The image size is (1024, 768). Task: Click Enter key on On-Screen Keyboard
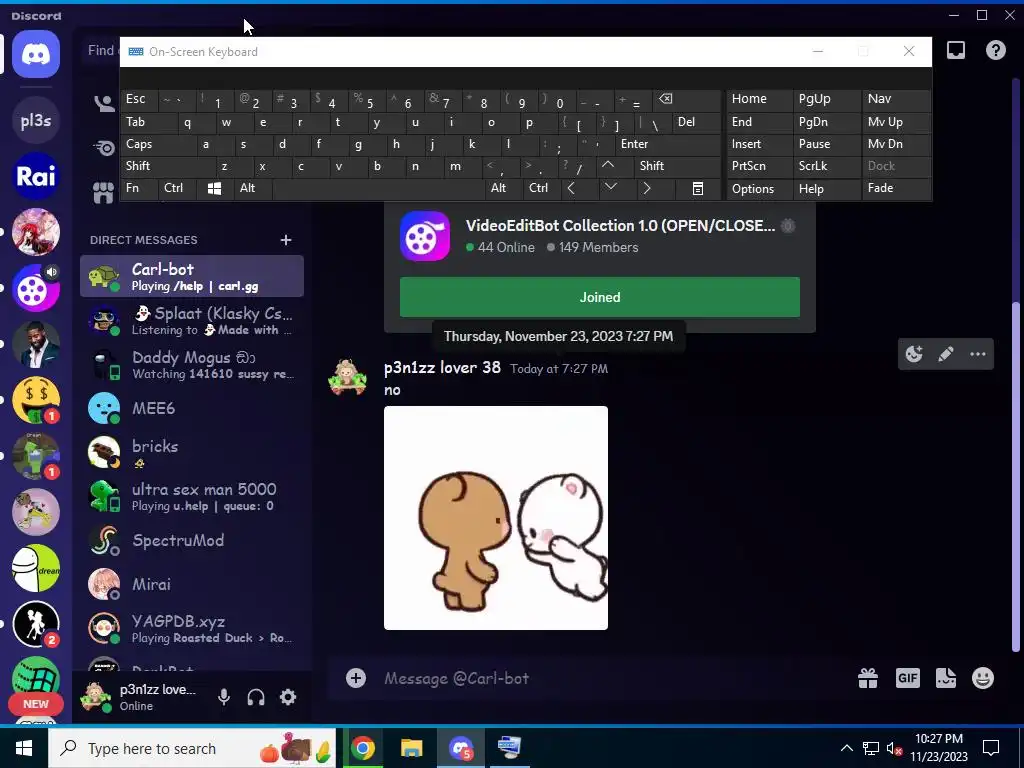[x=668, y=144]
